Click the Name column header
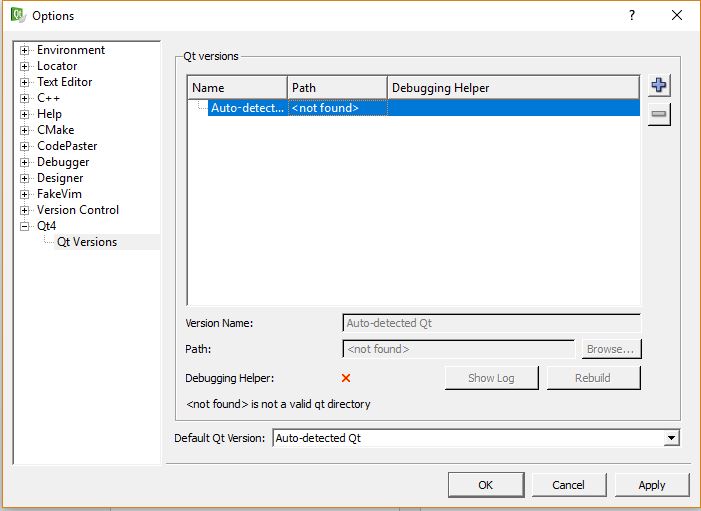Image resolution: width=701 pixels, height=511 pixels. click(237, 88)
